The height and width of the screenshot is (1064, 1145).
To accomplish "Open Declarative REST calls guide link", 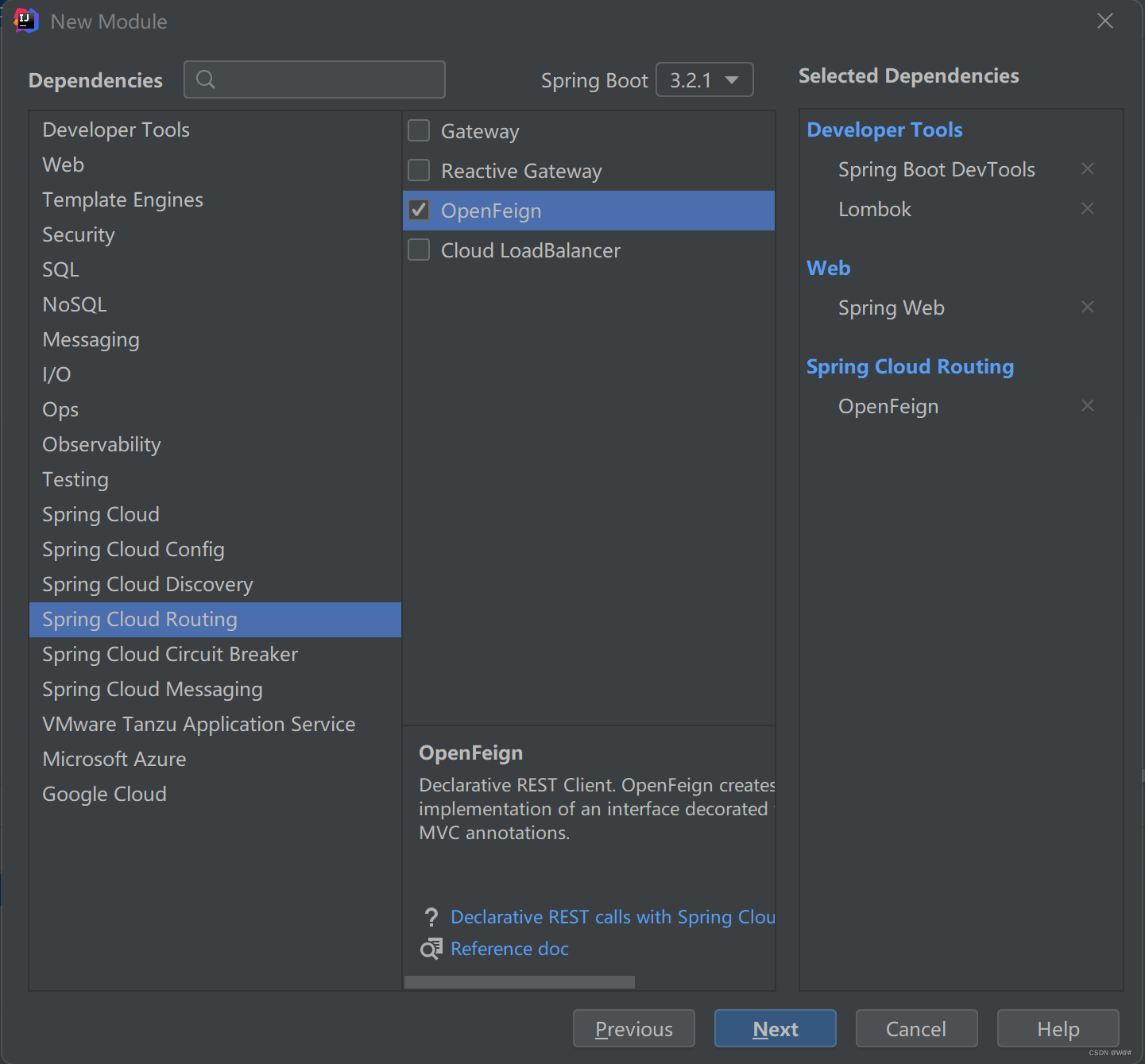I will tap(613, 917).
